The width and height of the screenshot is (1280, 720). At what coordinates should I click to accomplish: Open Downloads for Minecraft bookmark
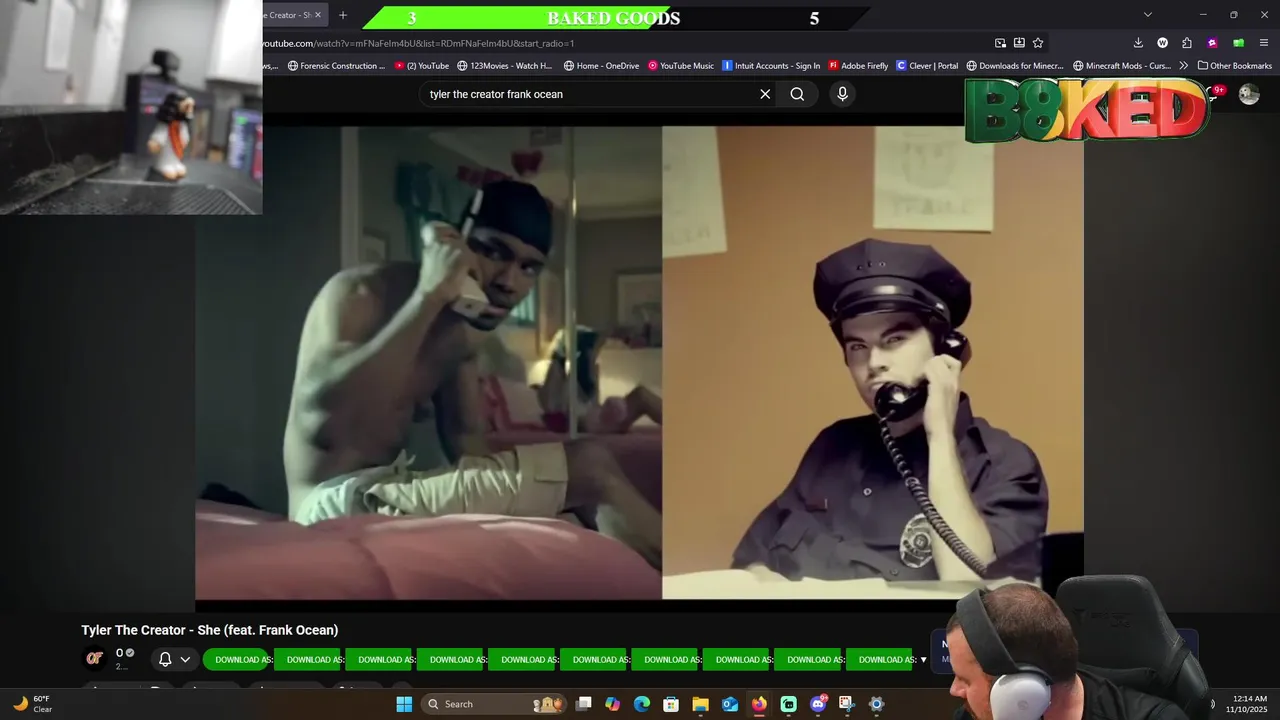pyautogui.click(x=1015, y=66)
